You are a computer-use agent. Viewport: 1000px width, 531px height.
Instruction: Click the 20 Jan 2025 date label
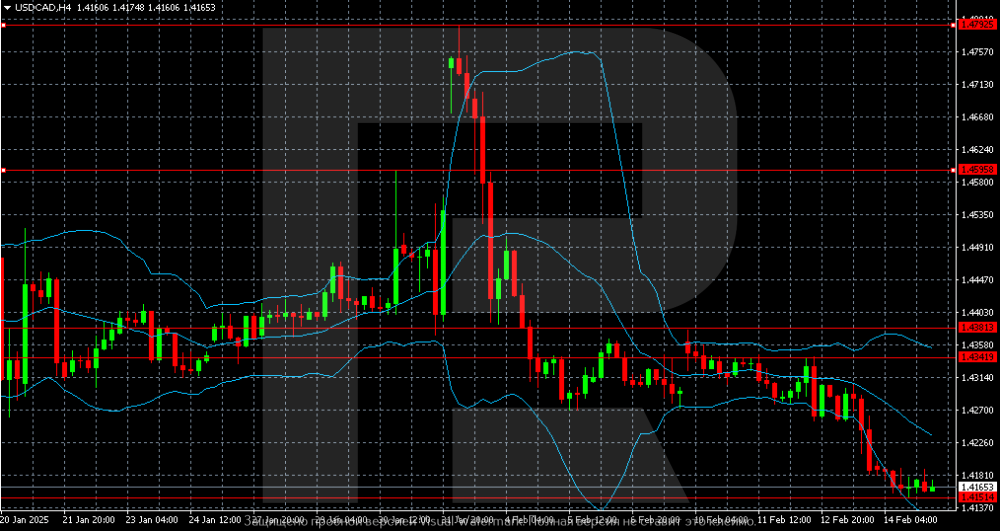coord(26,521)
